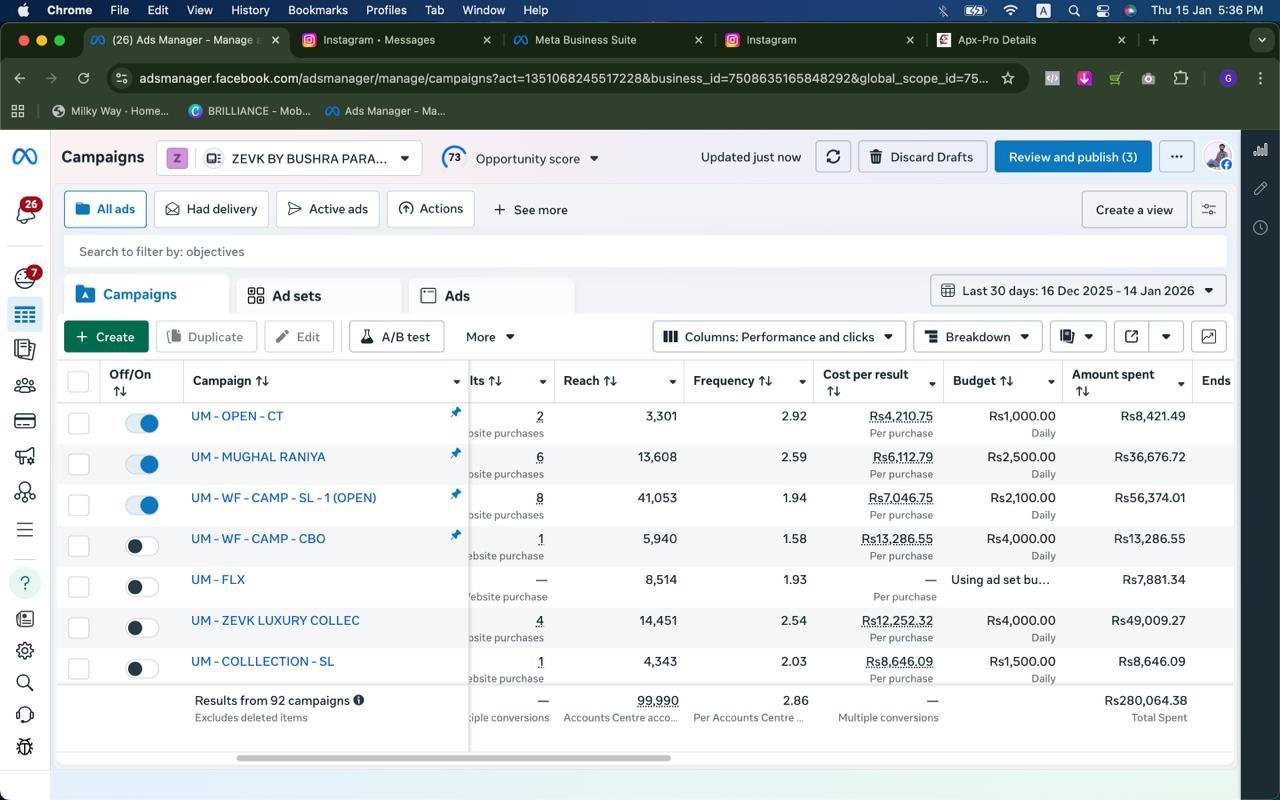1280x800 pixels.
Task: Turn off UM - WF - CAMP - SL - 1 (OPEN) toggle
Action: 142,505
